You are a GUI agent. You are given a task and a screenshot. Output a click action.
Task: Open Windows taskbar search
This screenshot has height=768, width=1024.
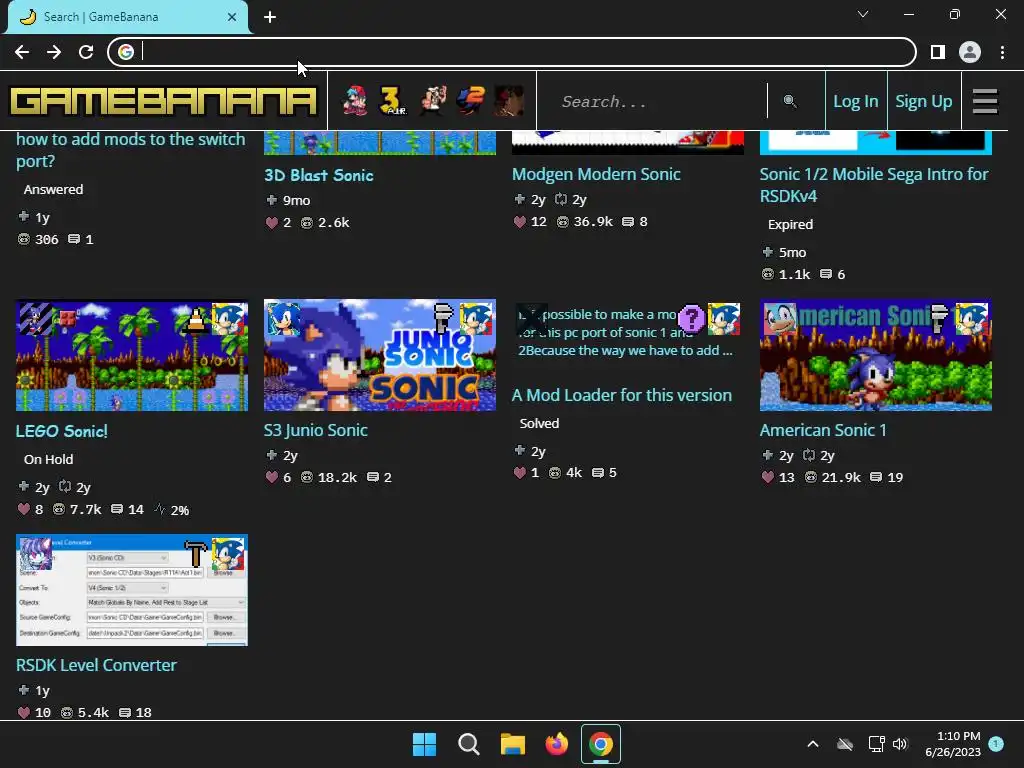468,744
